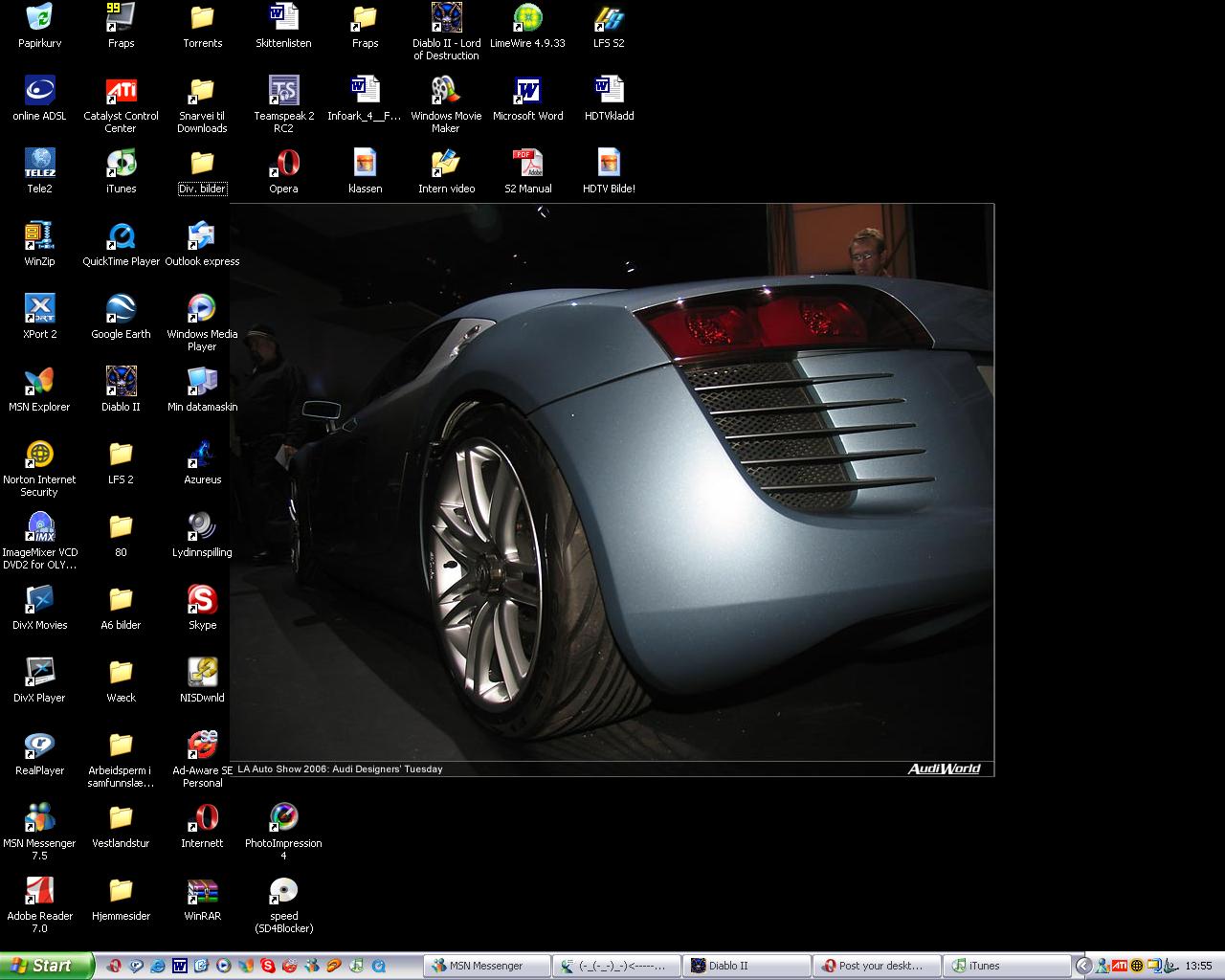Open the Ad-Aware SE Personal shortcut
Viewport: 1225px width, 980px height.
(202, 746)
